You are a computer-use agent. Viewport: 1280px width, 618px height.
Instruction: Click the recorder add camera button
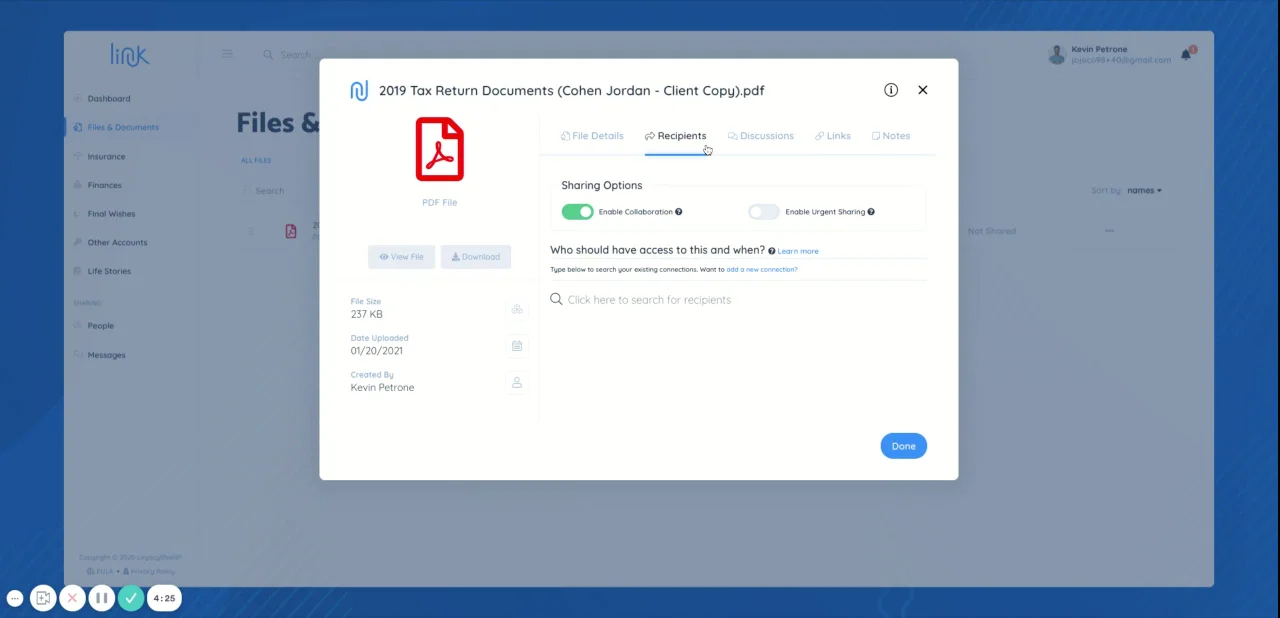pos(43,598)
